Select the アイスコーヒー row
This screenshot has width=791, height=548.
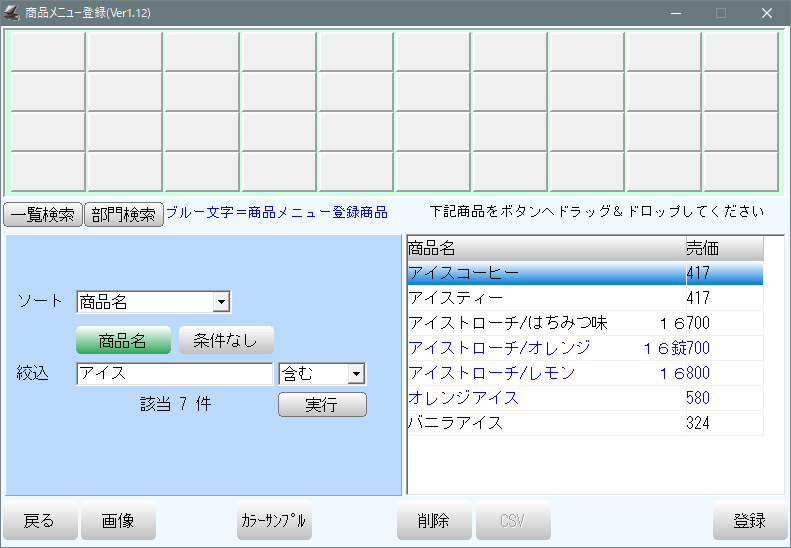tap(585, 273)
